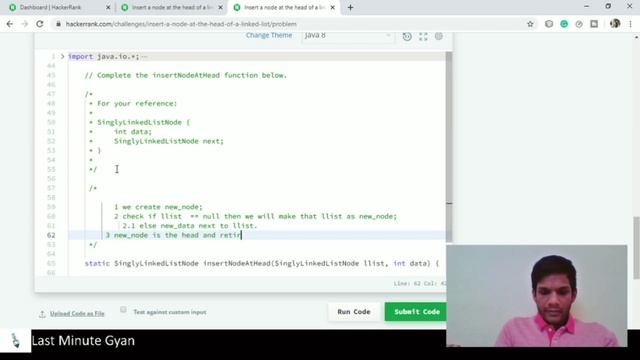Enable Test against custom input checkbox
Screen dimensions: 640x360
pos(123,309)
